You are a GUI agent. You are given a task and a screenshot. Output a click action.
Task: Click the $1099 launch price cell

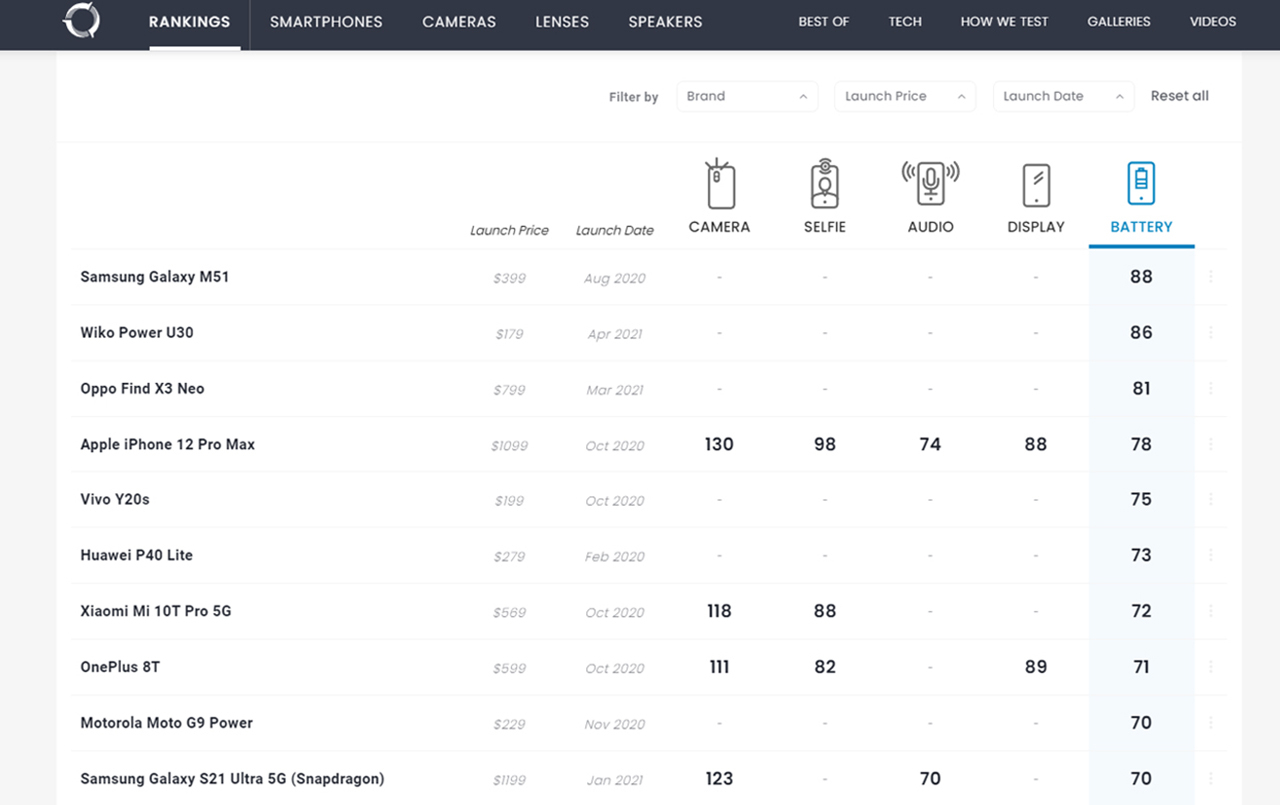[x=509, y=446]
